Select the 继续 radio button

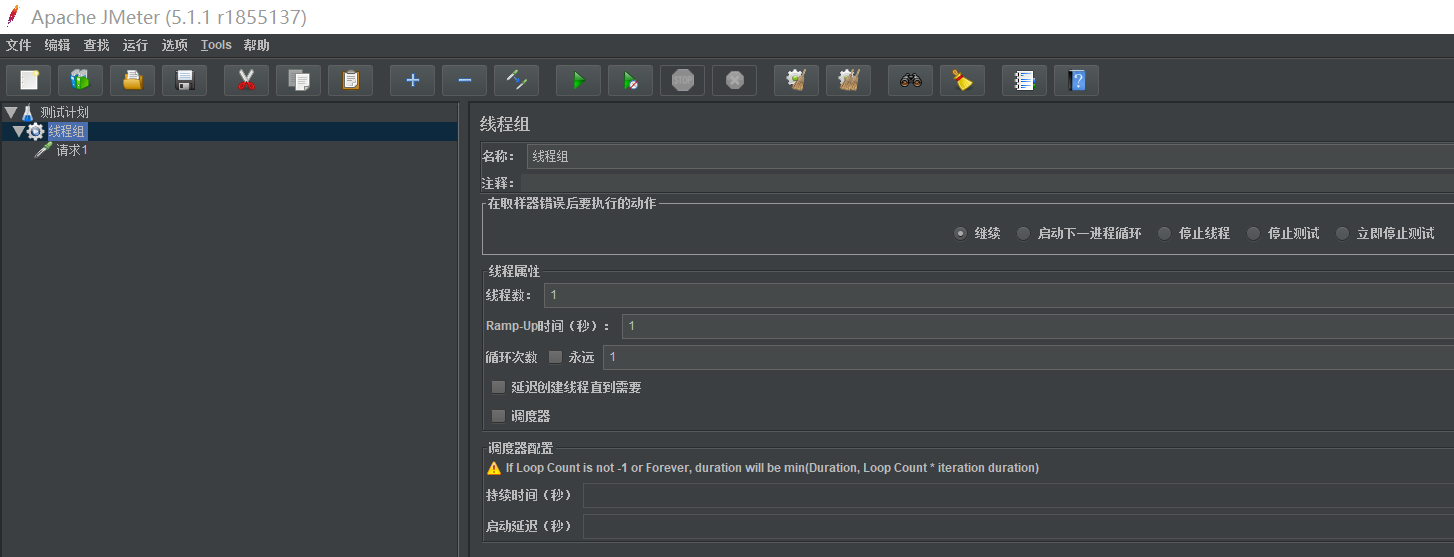click(960, 233)
